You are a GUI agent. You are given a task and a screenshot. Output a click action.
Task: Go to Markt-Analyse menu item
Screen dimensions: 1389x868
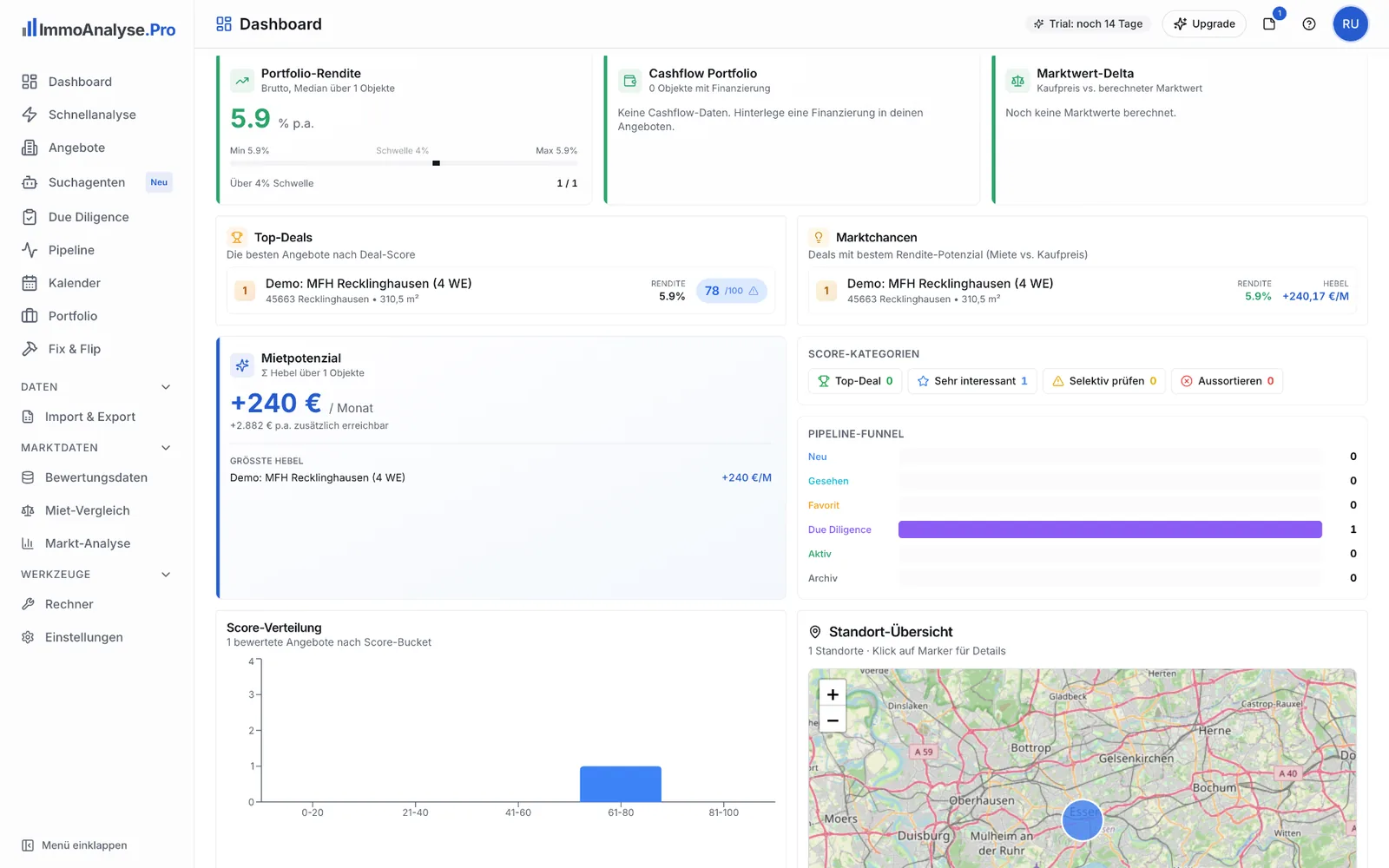(x=96, y=543)
